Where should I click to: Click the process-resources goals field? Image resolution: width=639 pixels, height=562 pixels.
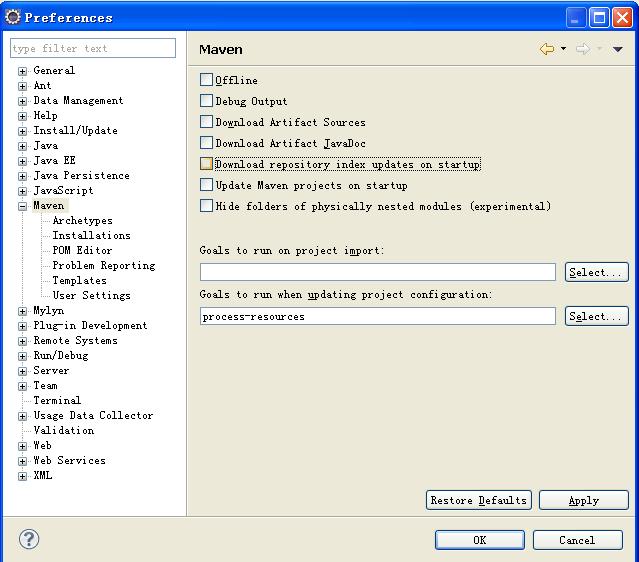378,316
